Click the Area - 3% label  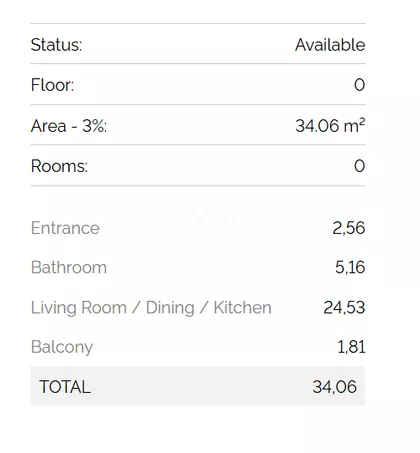pyautogui.click(x=69, y=126)
